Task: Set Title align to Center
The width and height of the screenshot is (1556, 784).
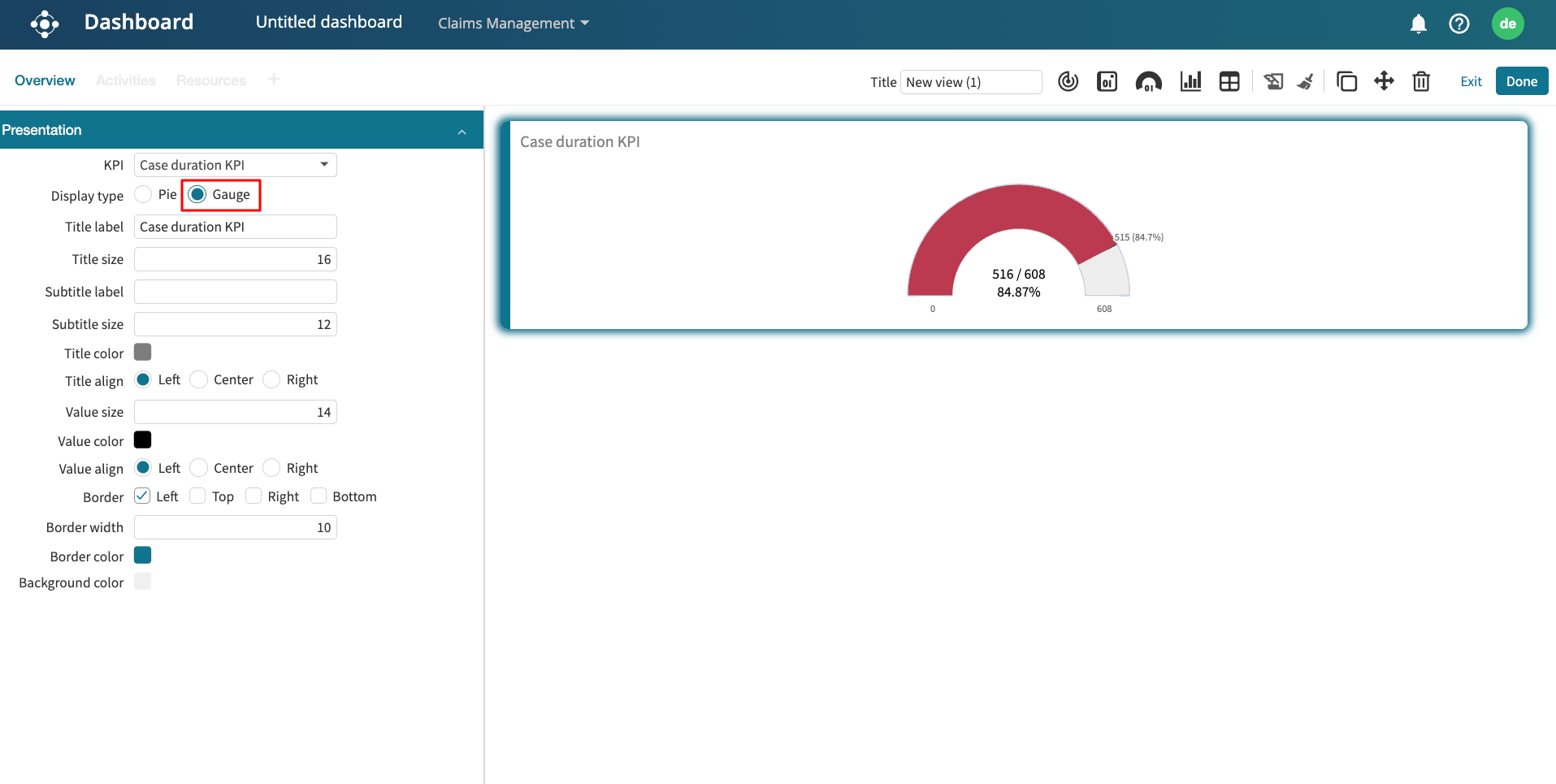Action: click(x=199, y=379)
